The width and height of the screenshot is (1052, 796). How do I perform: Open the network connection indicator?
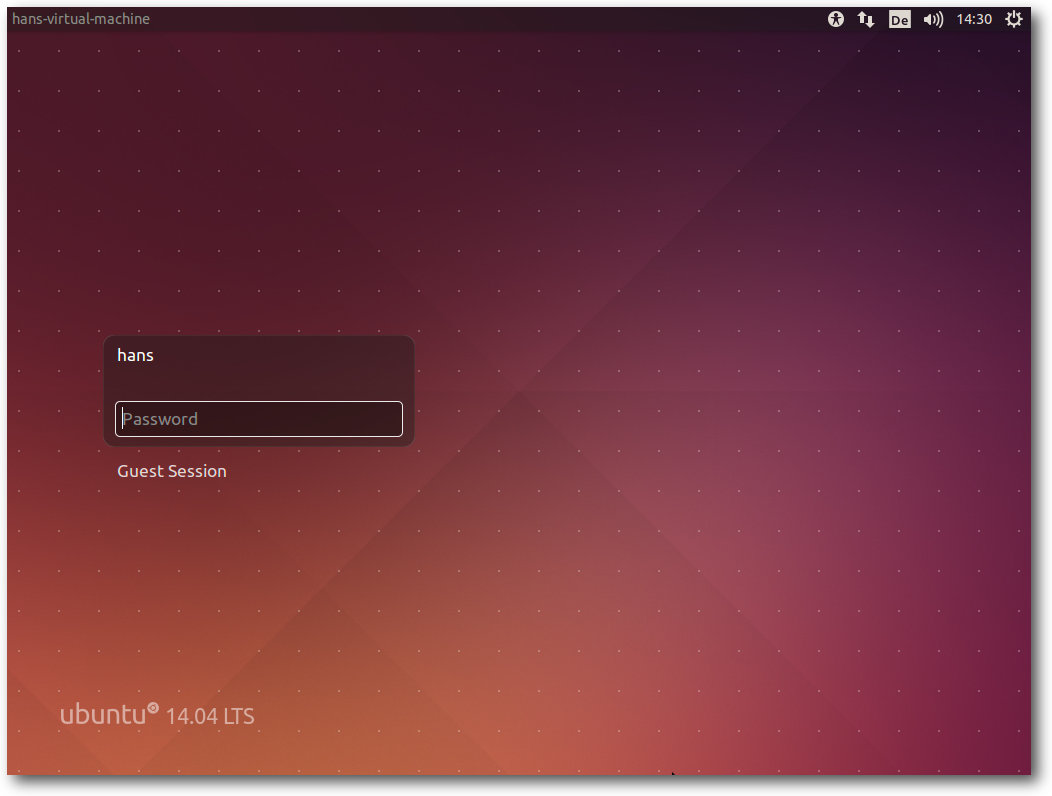pyautogui.click(x=865, y=19)
